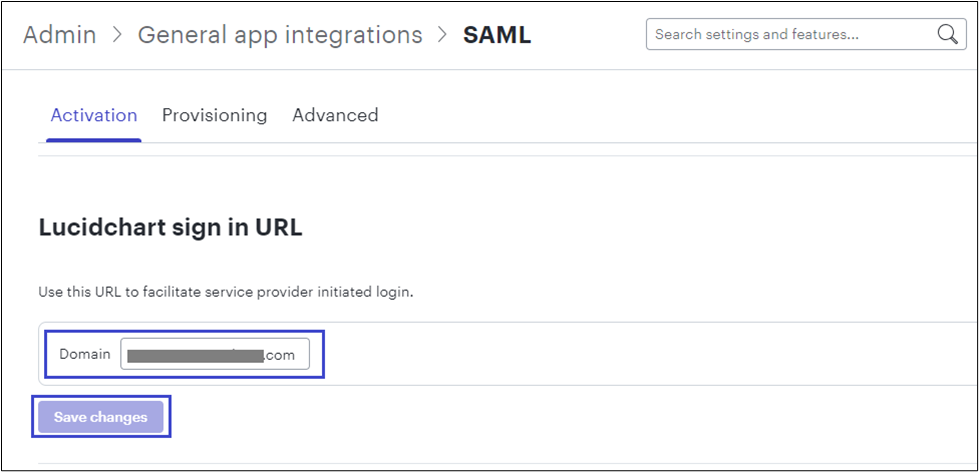Screen dimensions: 979x472
Task: Click inside the Domain text box
Action: [x=215, y=355]
